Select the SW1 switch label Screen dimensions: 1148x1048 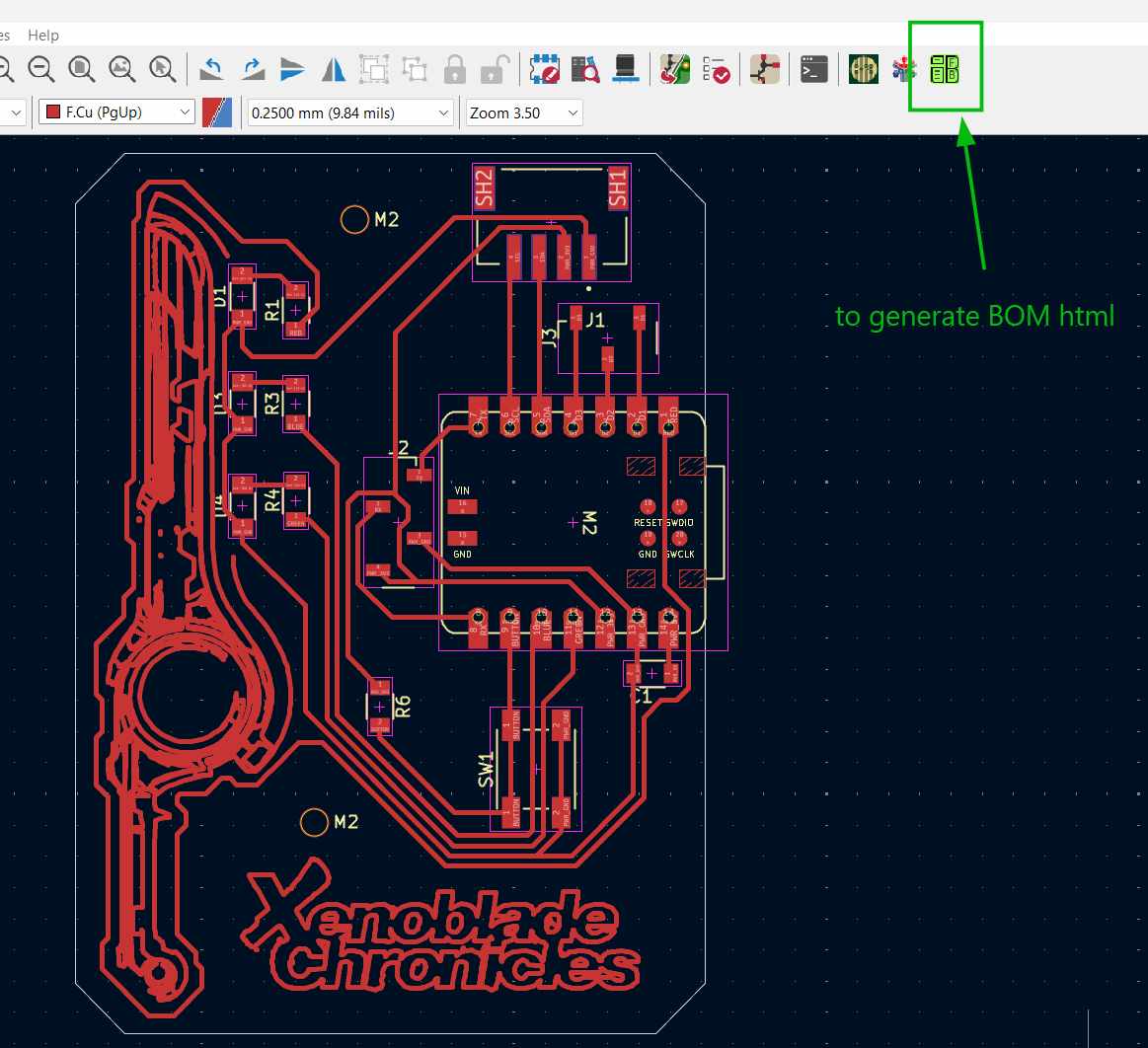(x=486, y=770)
